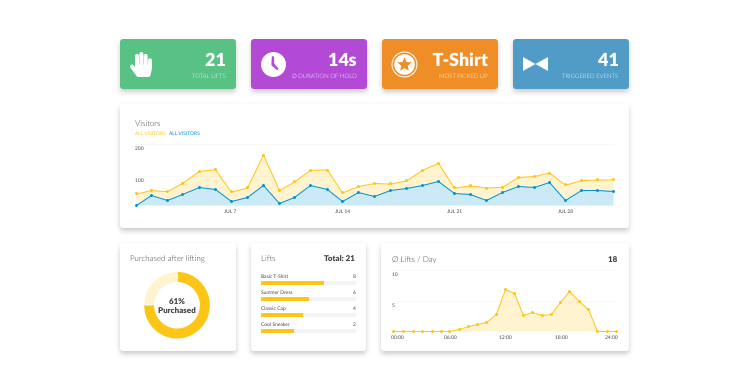Click the 24:00 time axis label
Image resolution: width=750 pixels, height=390 pixels.
(x=611, y=337)
